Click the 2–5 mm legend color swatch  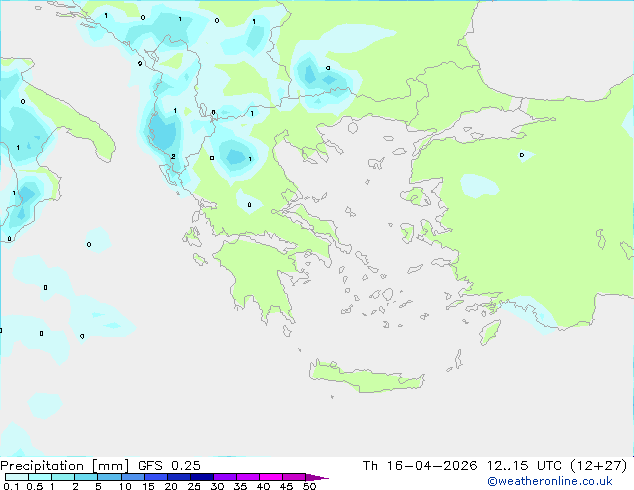click(86, 477)
